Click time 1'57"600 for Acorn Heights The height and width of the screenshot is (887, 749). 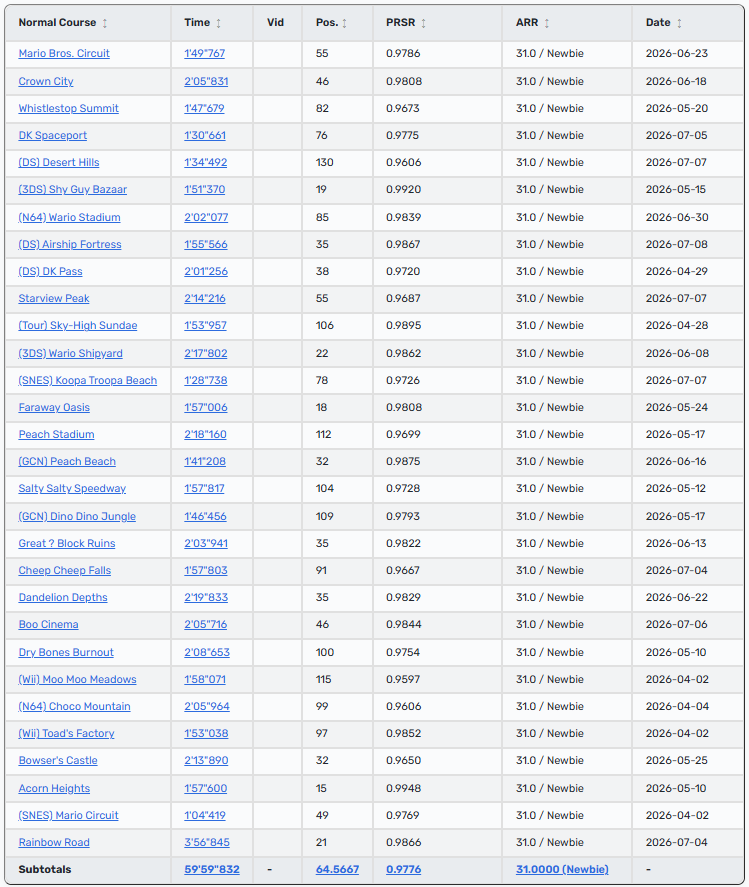pos(205,789)
